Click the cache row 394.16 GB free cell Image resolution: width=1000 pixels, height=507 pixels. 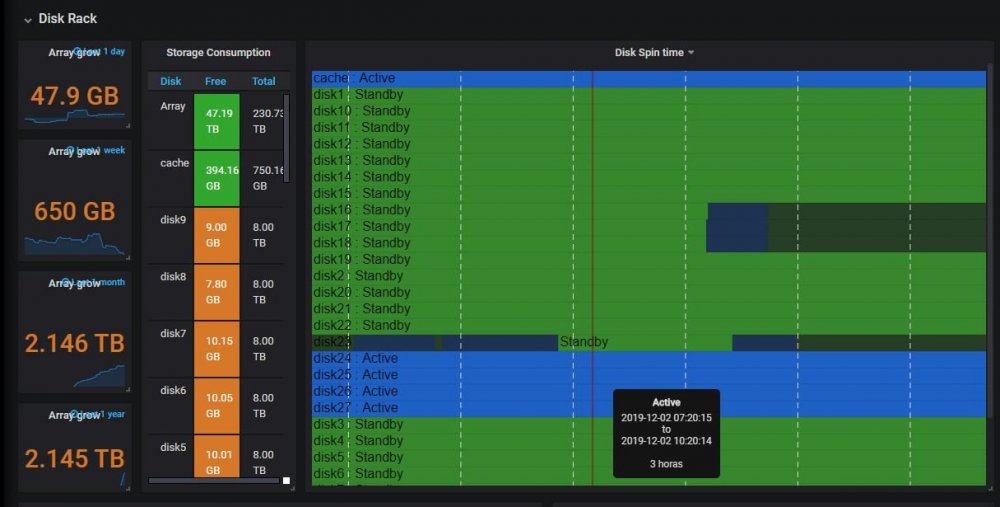tap(217, 179)
